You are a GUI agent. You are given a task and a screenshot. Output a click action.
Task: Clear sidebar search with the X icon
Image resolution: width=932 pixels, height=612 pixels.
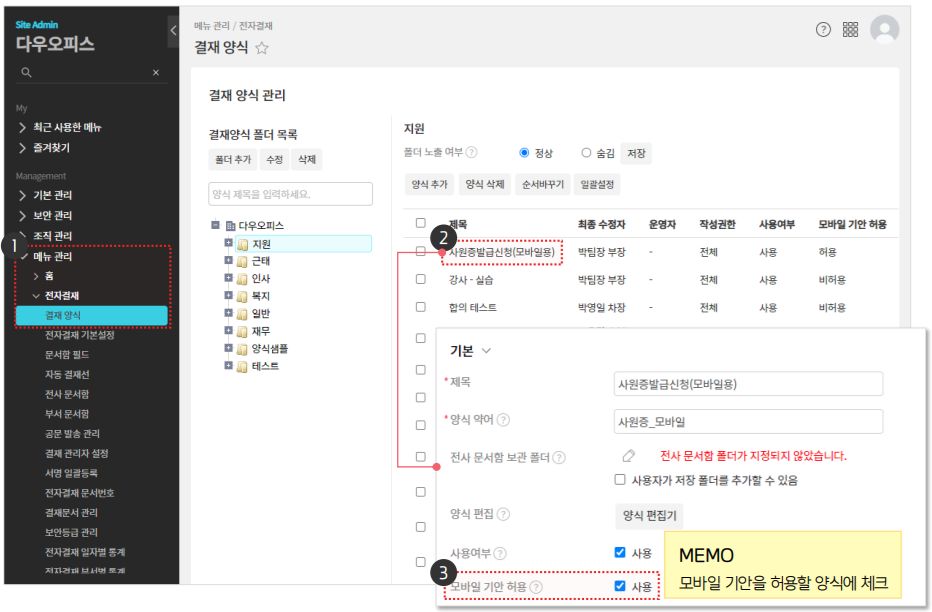click(156, 73)
